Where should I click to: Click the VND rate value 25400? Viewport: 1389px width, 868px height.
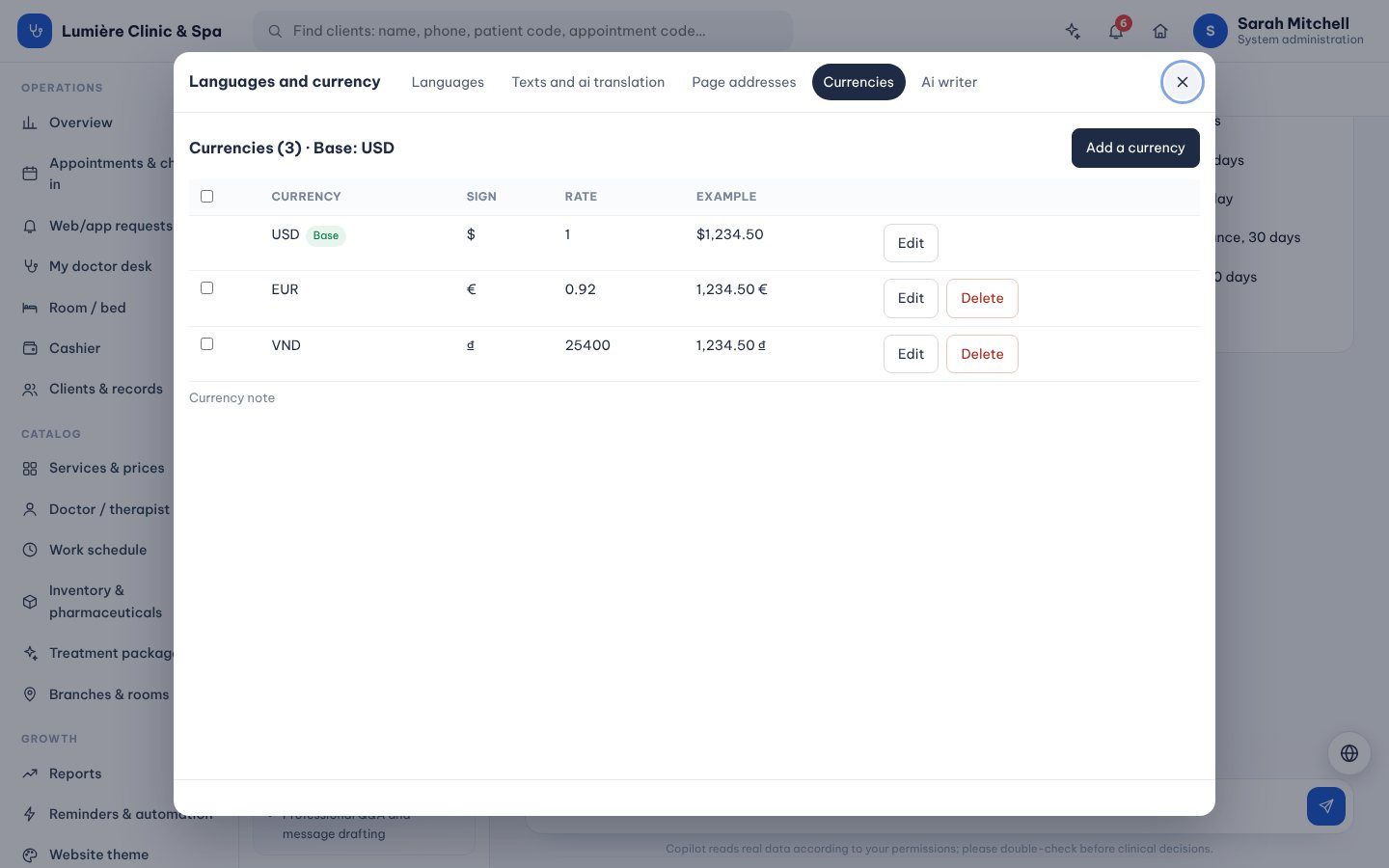point(587,345)
